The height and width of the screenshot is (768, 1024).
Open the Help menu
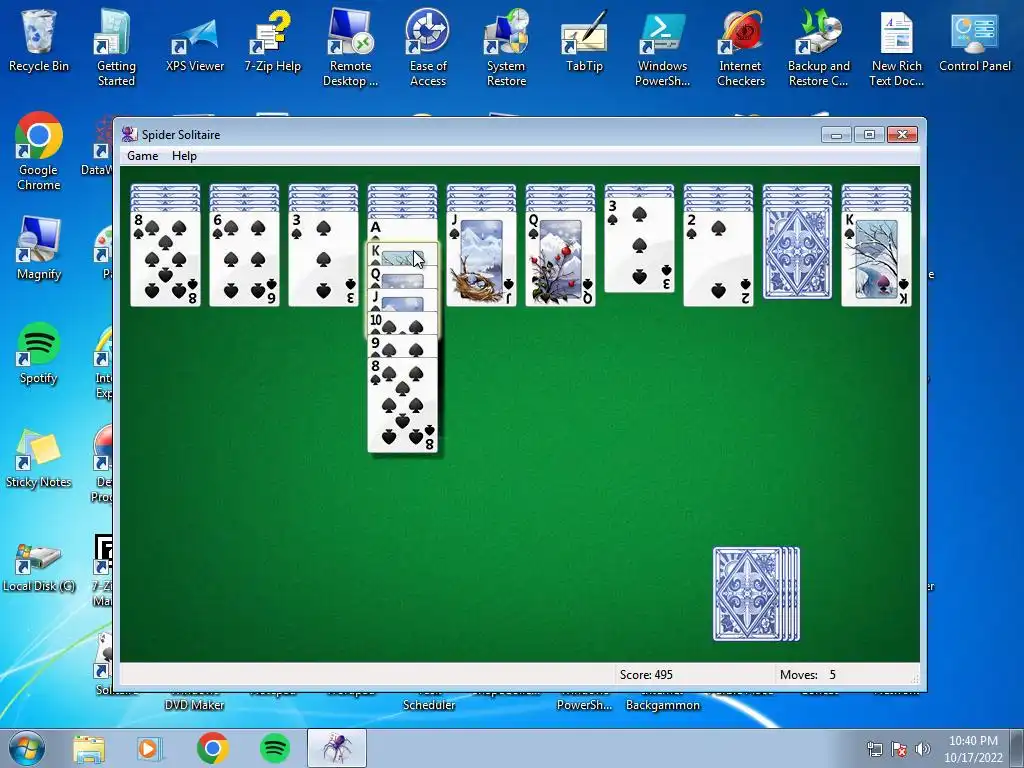(x=184, y=155)
